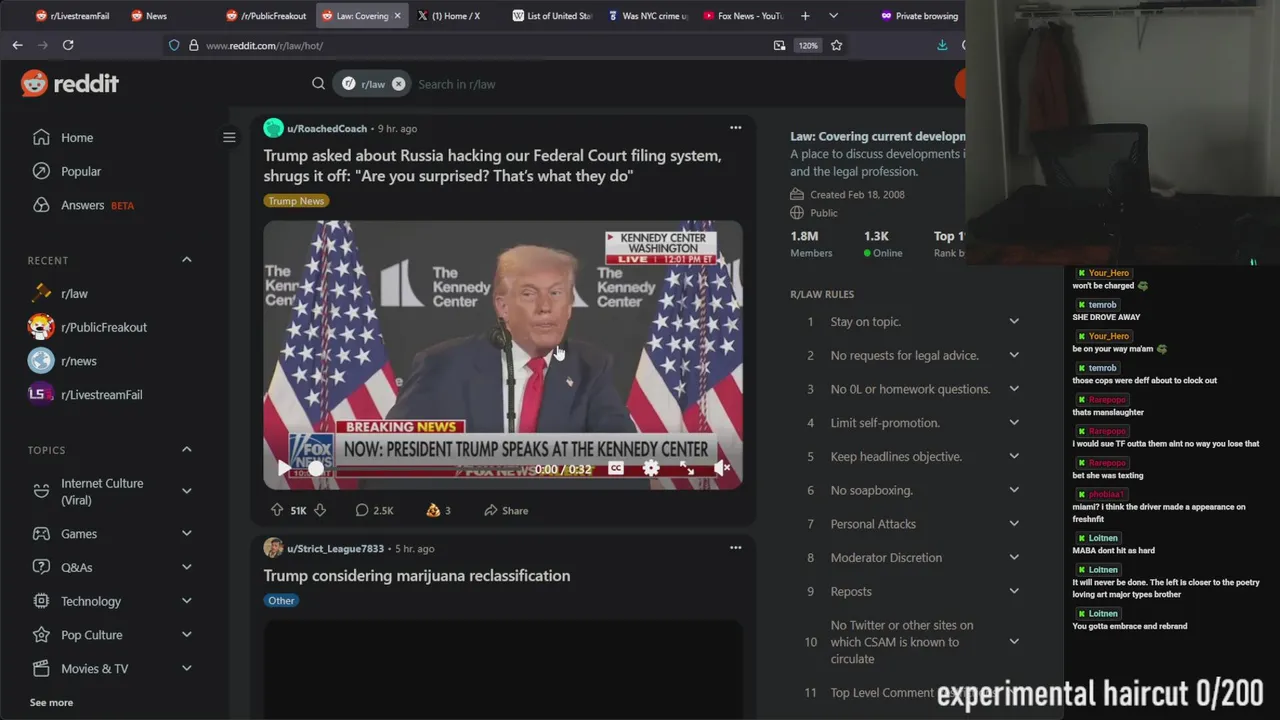This screenshot has height=720, width=1280.
Task: Click the Reddit logo home link
Action: 70,84
